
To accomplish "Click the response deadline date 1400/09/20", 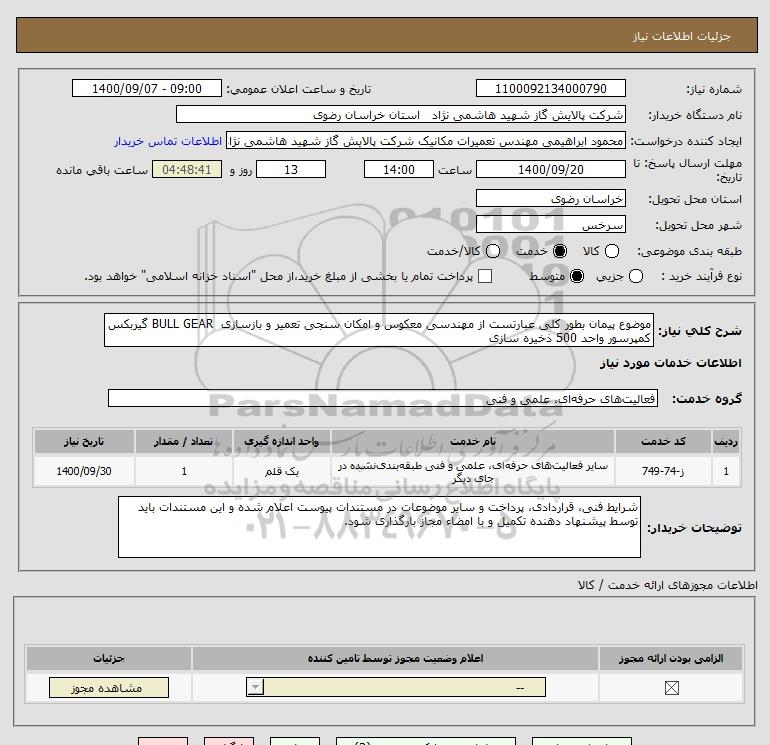I will point(550,169).
